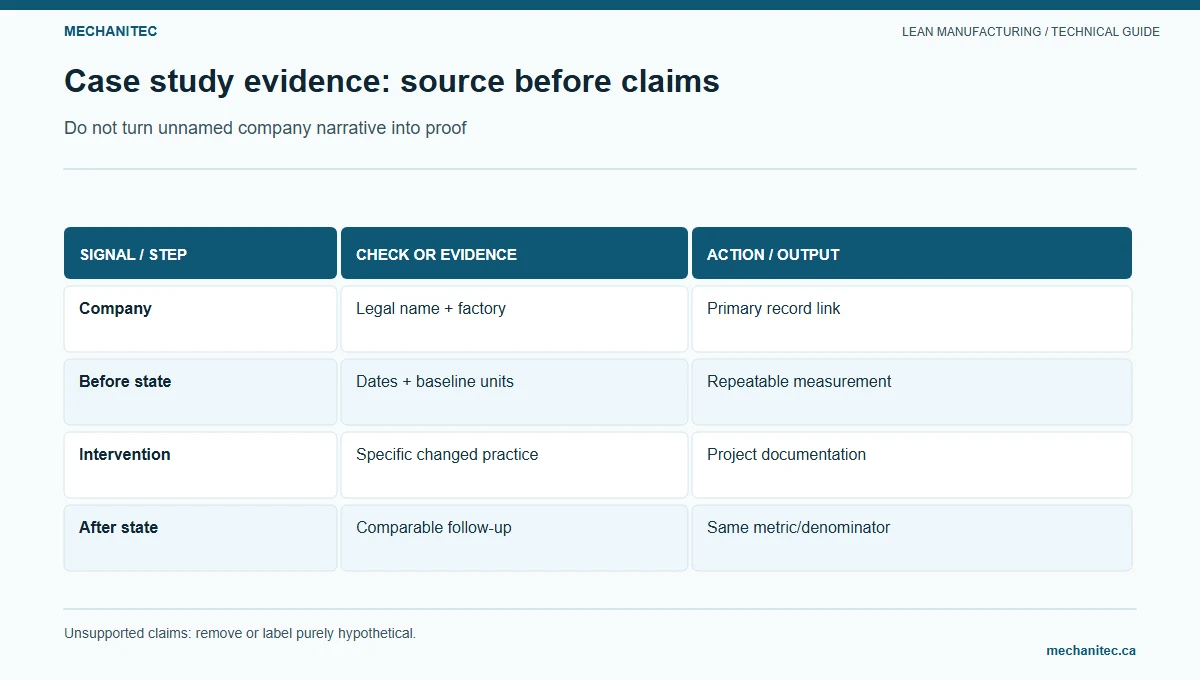Click the 'LEAN MANUFACTURING / TECHNICAL GUIDE' header text
1200x680 pixels.
(x=1031, y=32)
